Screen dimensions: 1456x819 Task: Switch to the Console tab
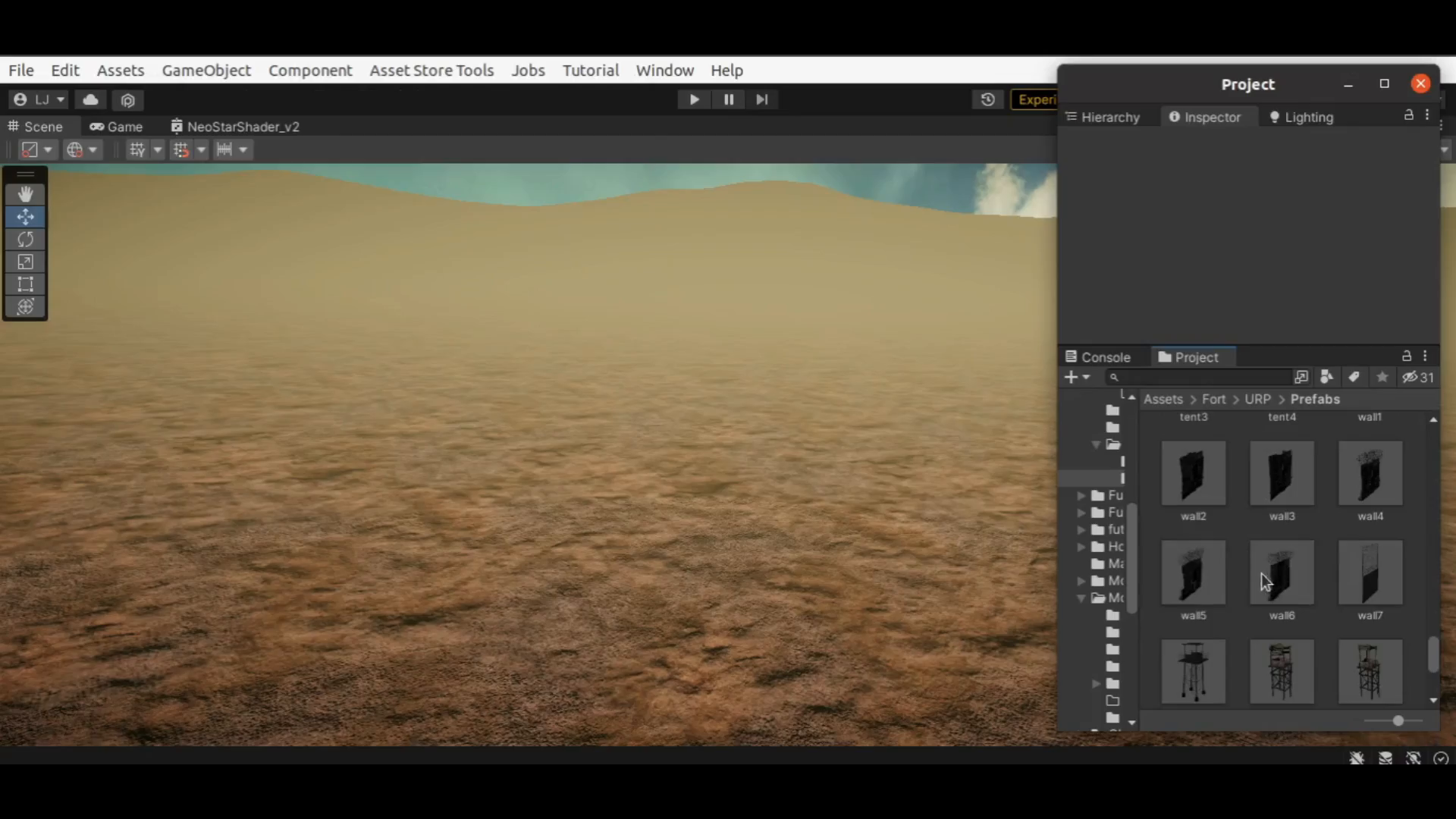(1098, 356)
